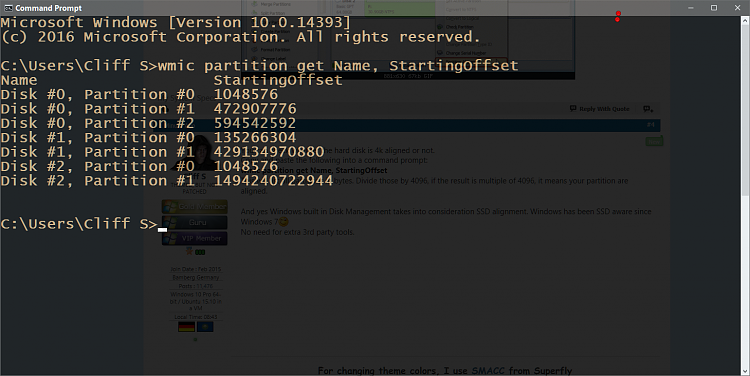Click the Microsoft Corporation copyright line
The image size is (750, 376).
240,37
